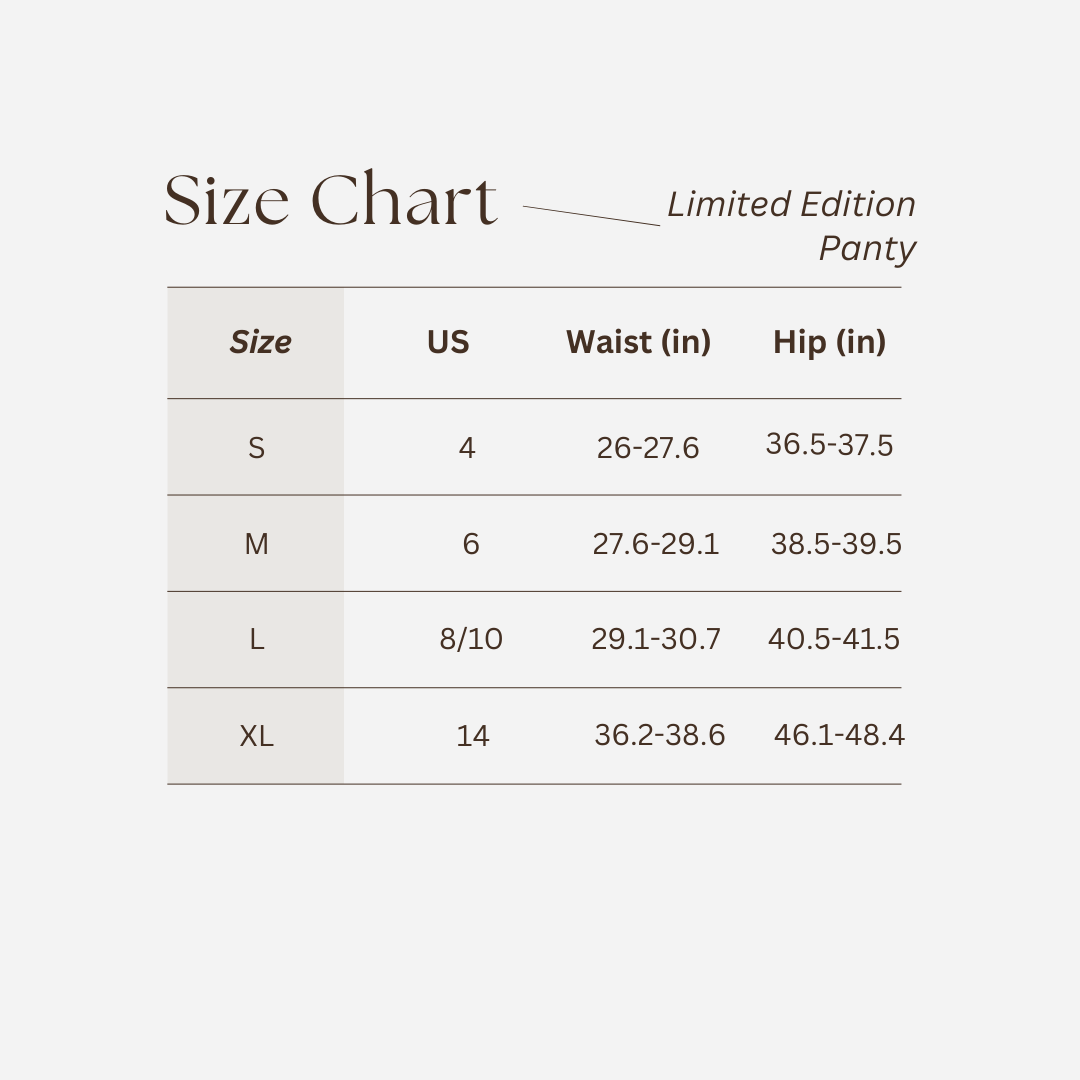
Task: Select hip value 46.1-48.4
Action: click(839, 735)
